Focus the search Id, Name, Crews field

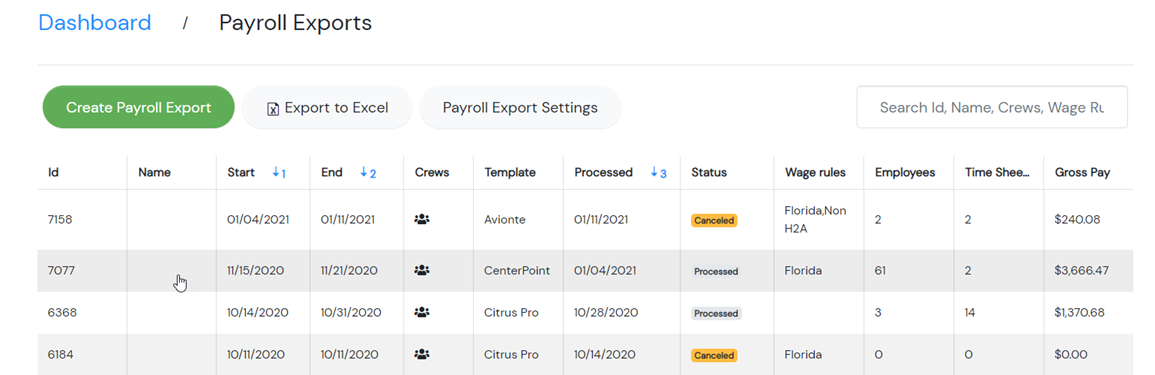991,108
